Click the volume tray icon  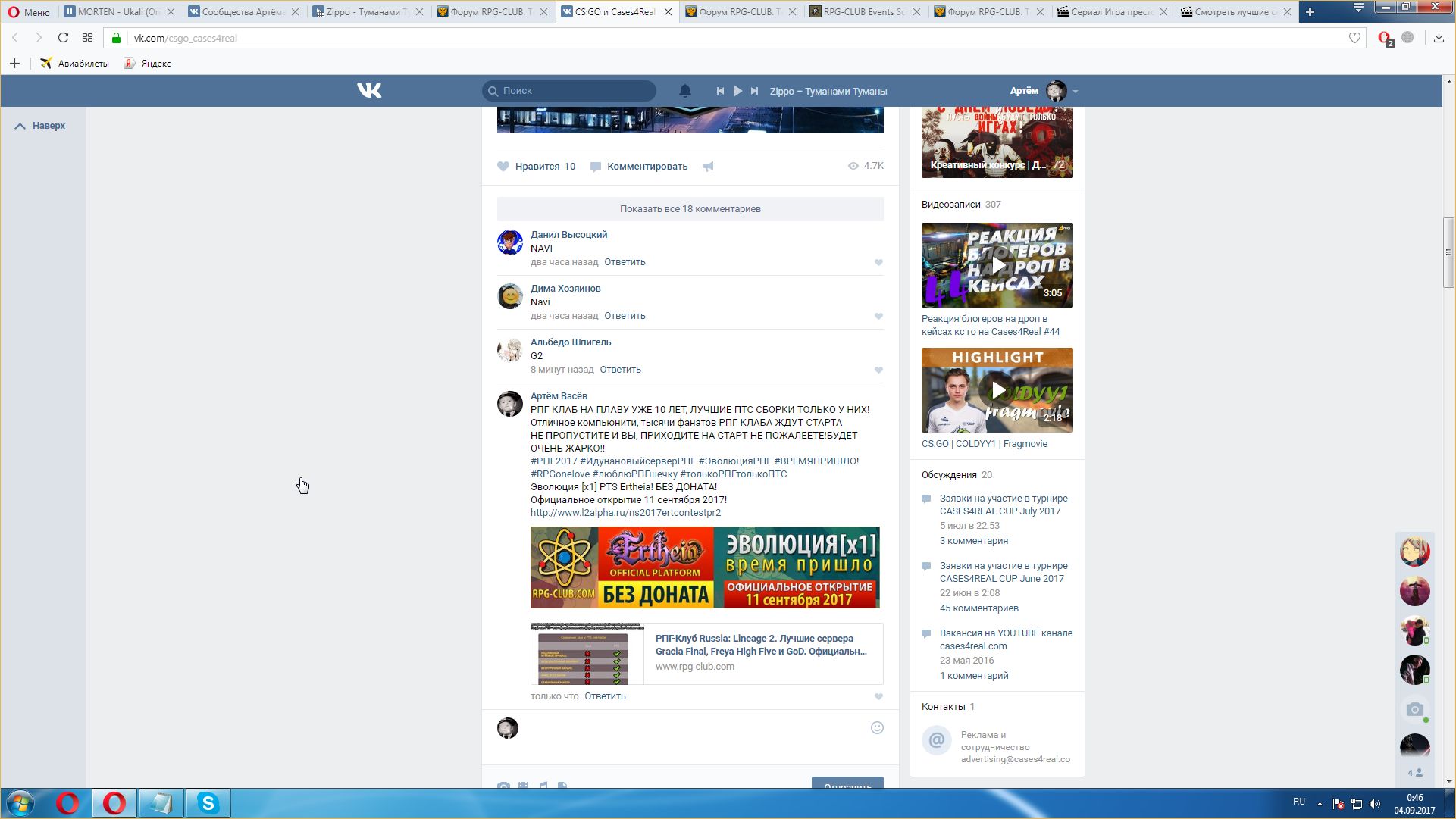(x=1375, y=804)
